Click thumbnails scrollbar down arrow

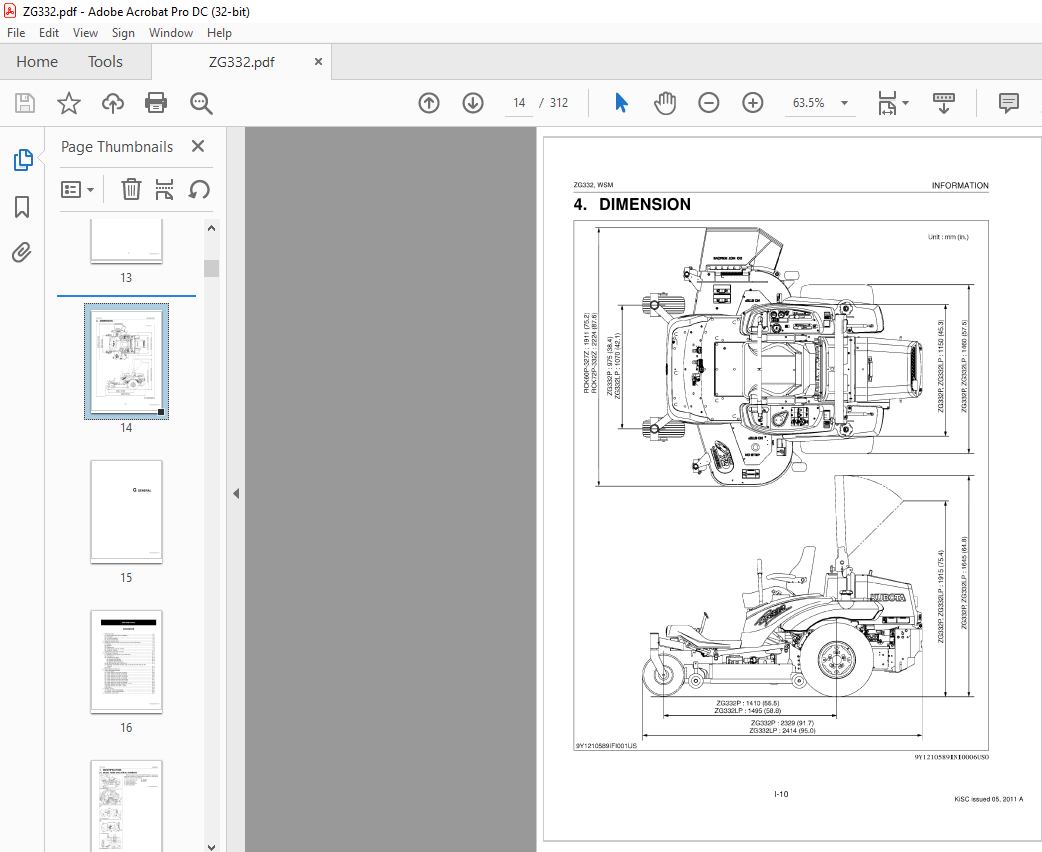pyautogui.click(x=211, y=847)
